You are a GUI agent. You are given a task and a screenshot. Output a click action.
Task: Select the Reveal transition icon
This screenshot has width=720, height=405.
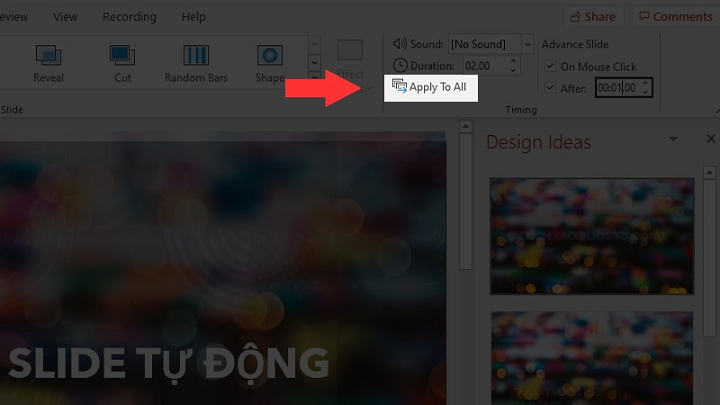[48, 56]
